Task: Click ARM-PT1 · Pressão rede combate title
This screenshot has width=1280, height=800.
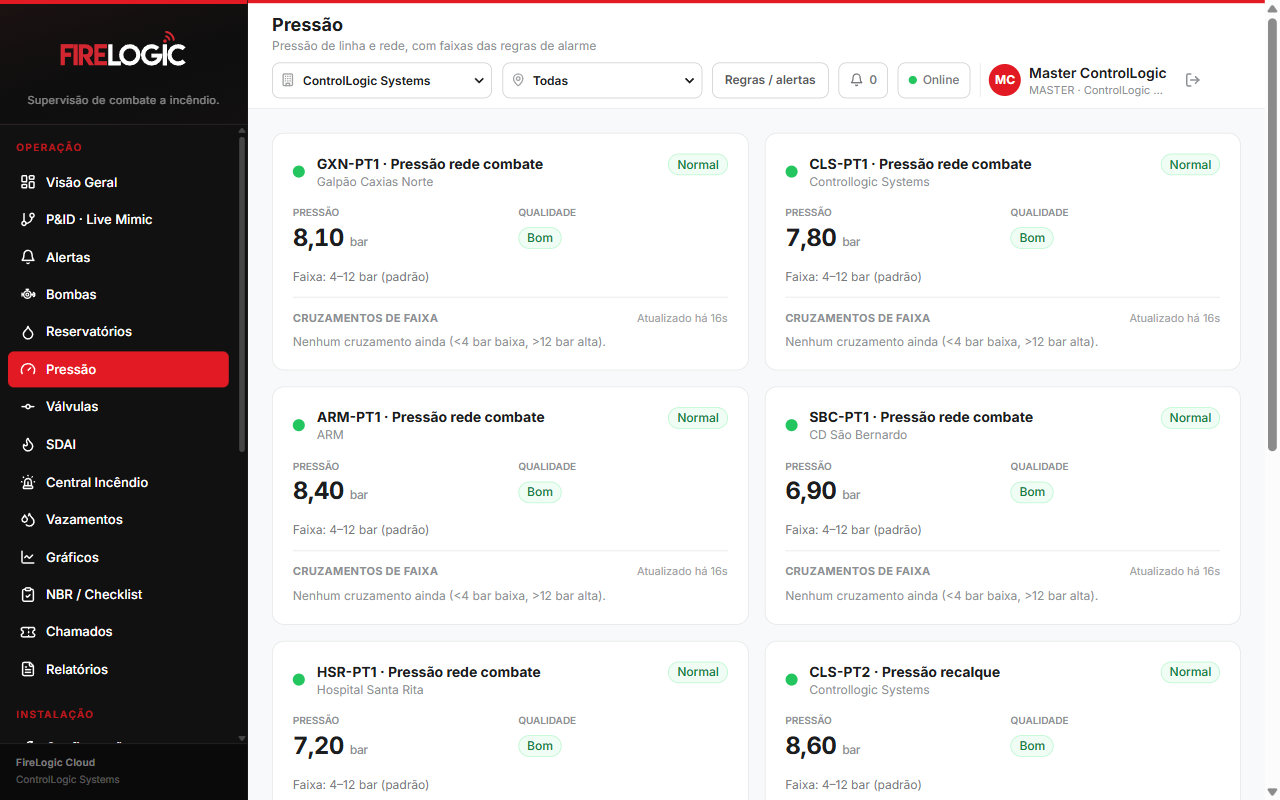Action: click(x=430, y=417)
